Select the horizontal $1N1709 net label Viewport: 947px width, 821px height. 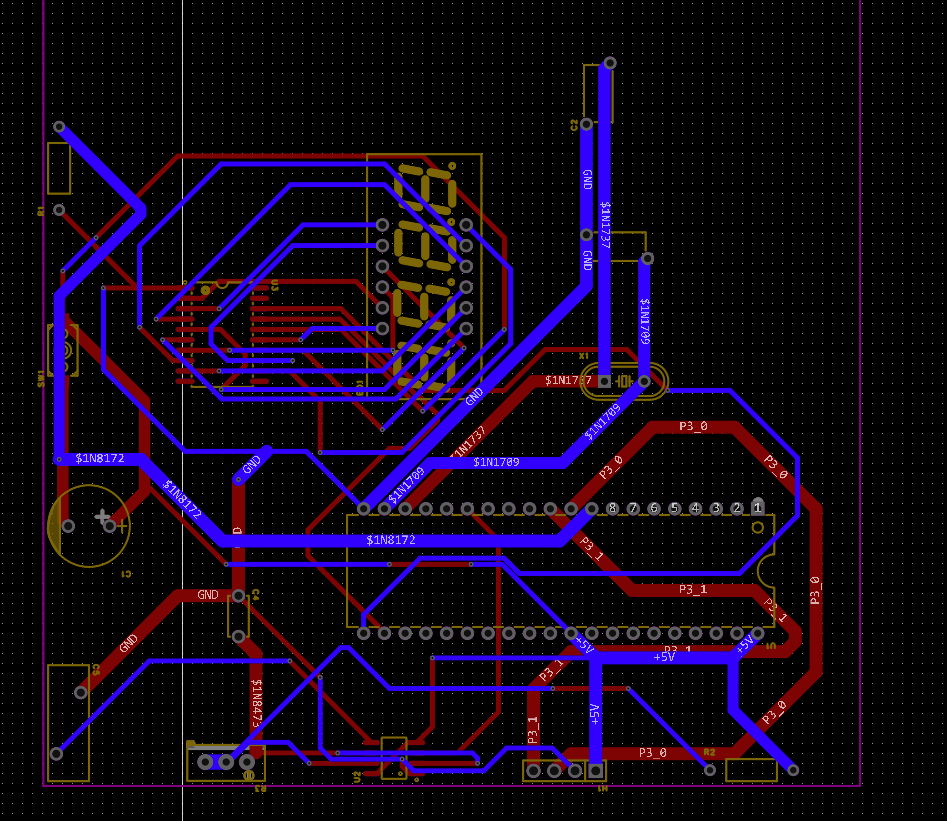point(496,462)
